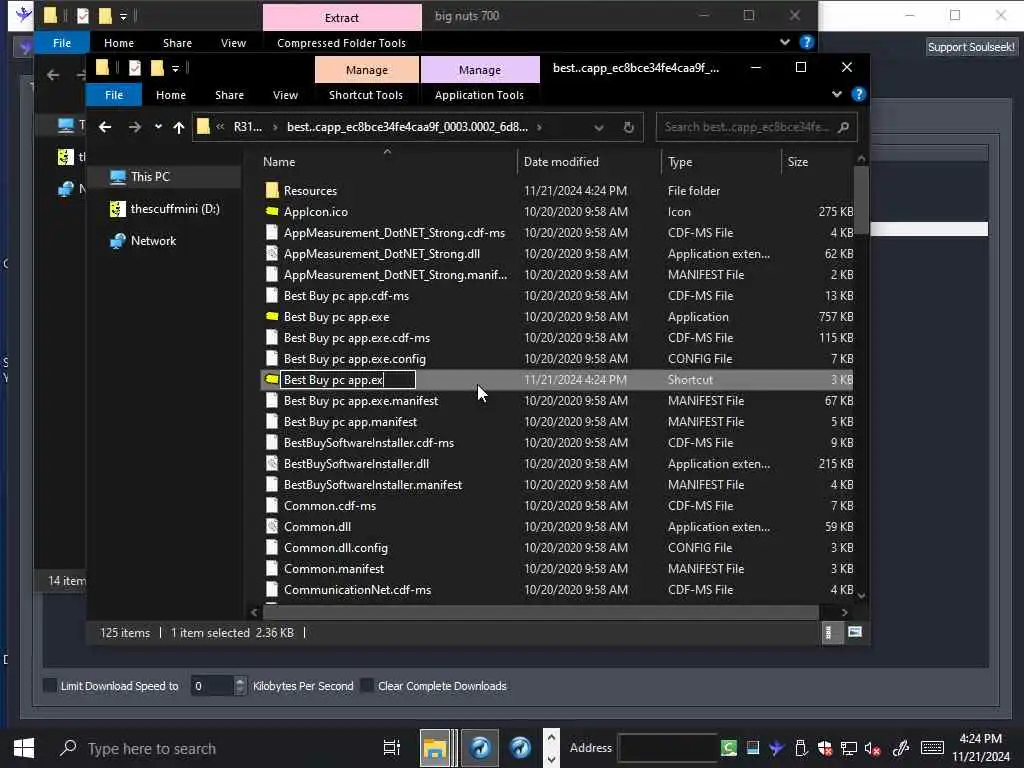Click the taskbar Address input field
The height and width of the screenshot is (768, 1024).
667,748
